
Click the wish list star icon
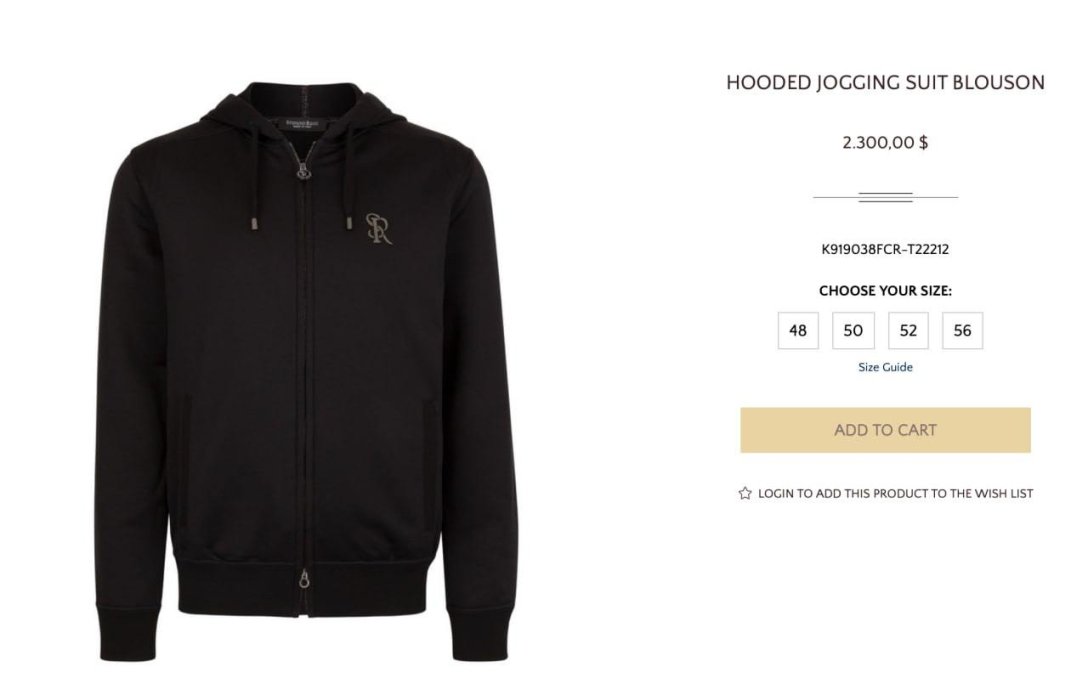coord(745,493)
